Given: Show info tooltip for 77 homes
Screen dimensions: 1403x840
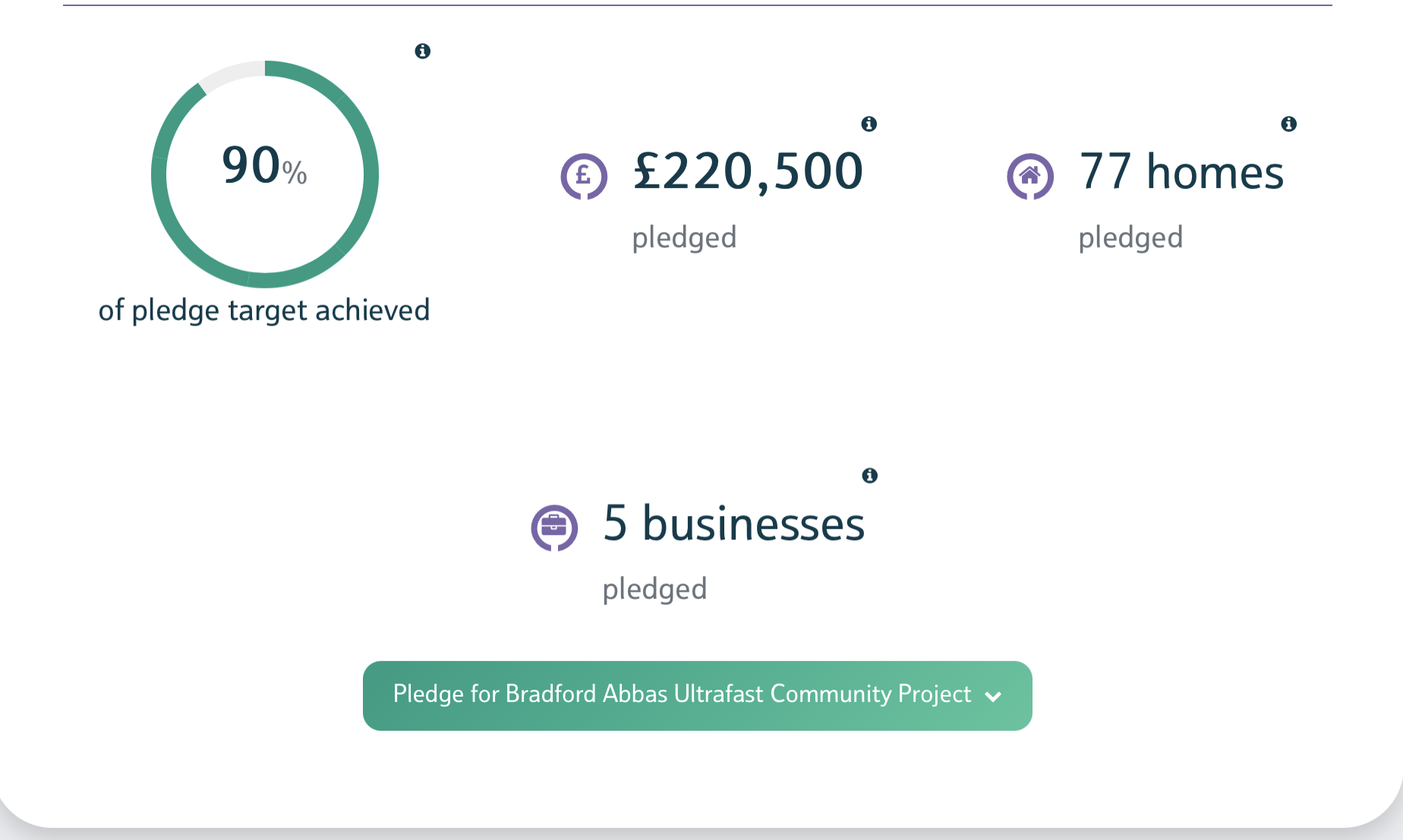Looking at the screenshot, I should [1288, 124].
